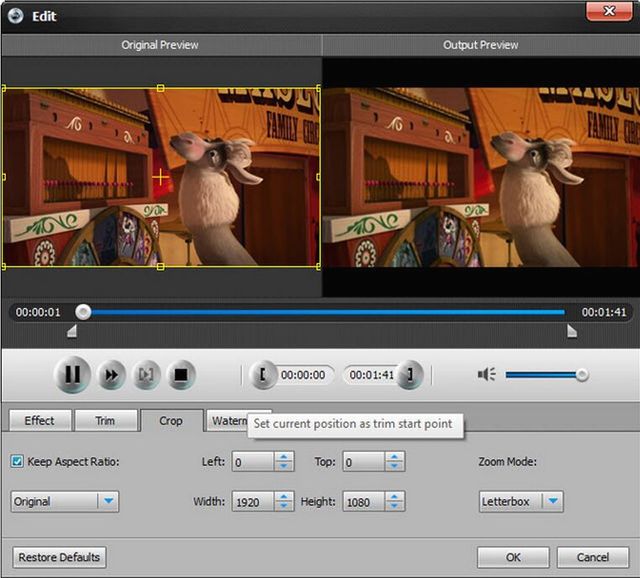Increase the Height value

(395, 496)
